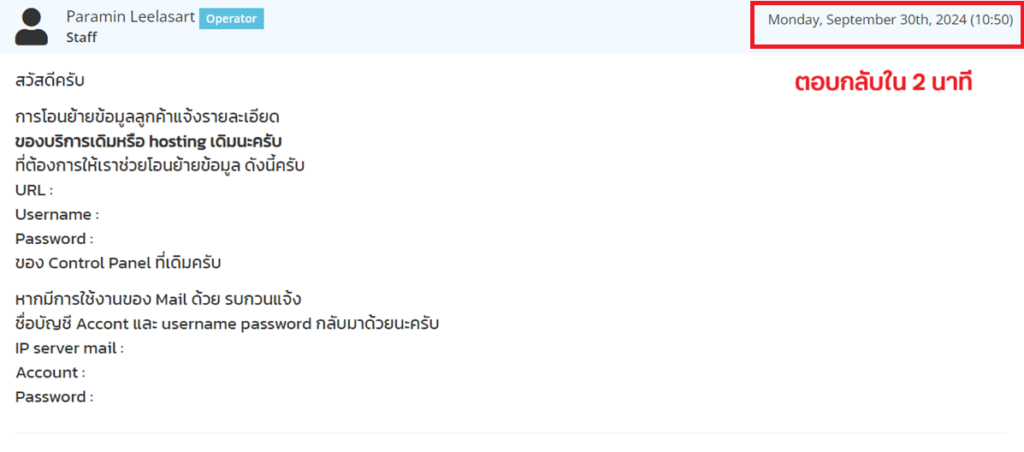Click the Username : line
The width and height of the screenshot is (1024, 452).
point(57,214)
